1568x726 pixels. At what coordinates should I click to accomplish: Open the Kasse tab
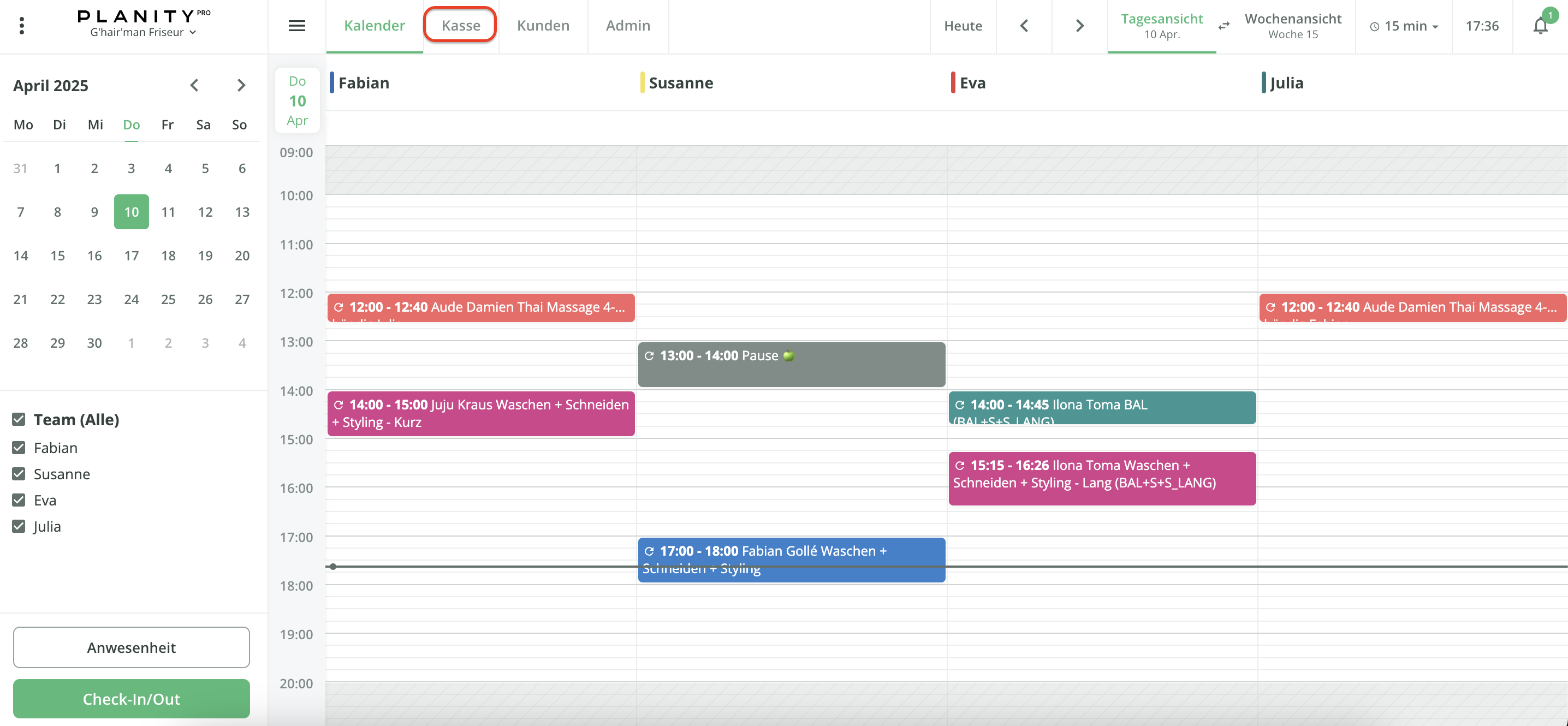click(460, 26)
